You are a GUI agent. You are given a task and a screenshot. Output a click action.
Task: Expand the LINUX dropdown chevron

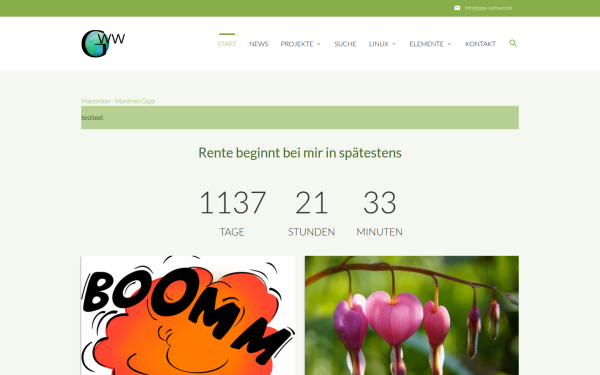click(394, 44)
